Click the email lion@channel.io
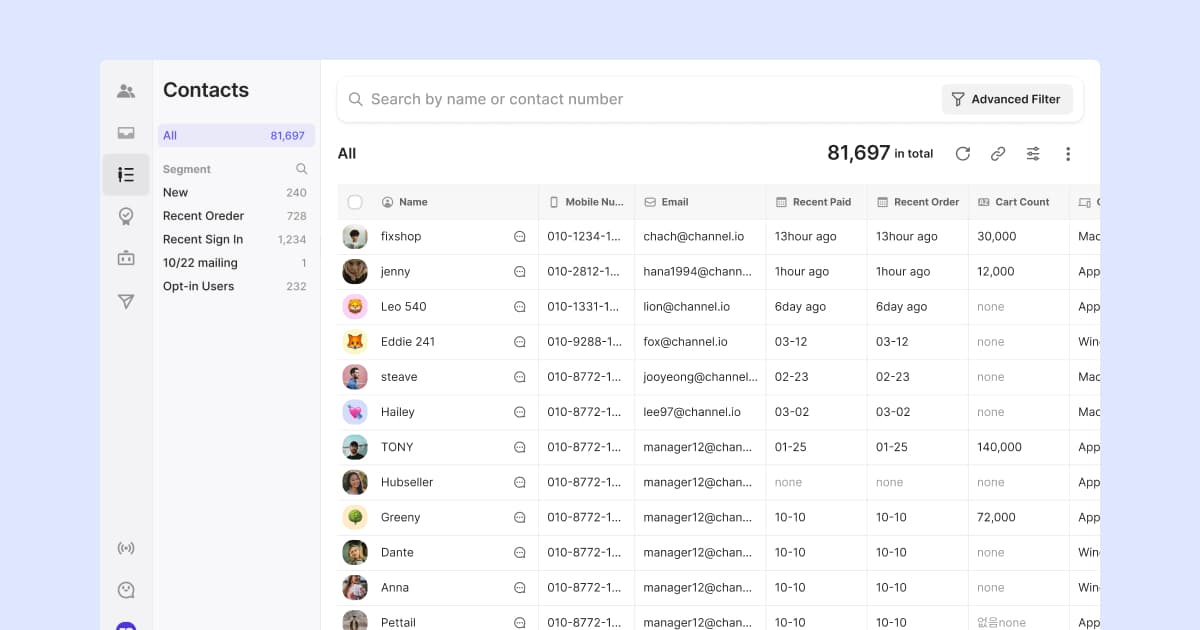Viewport: 1200px width, 630px height. click(687, 306)
